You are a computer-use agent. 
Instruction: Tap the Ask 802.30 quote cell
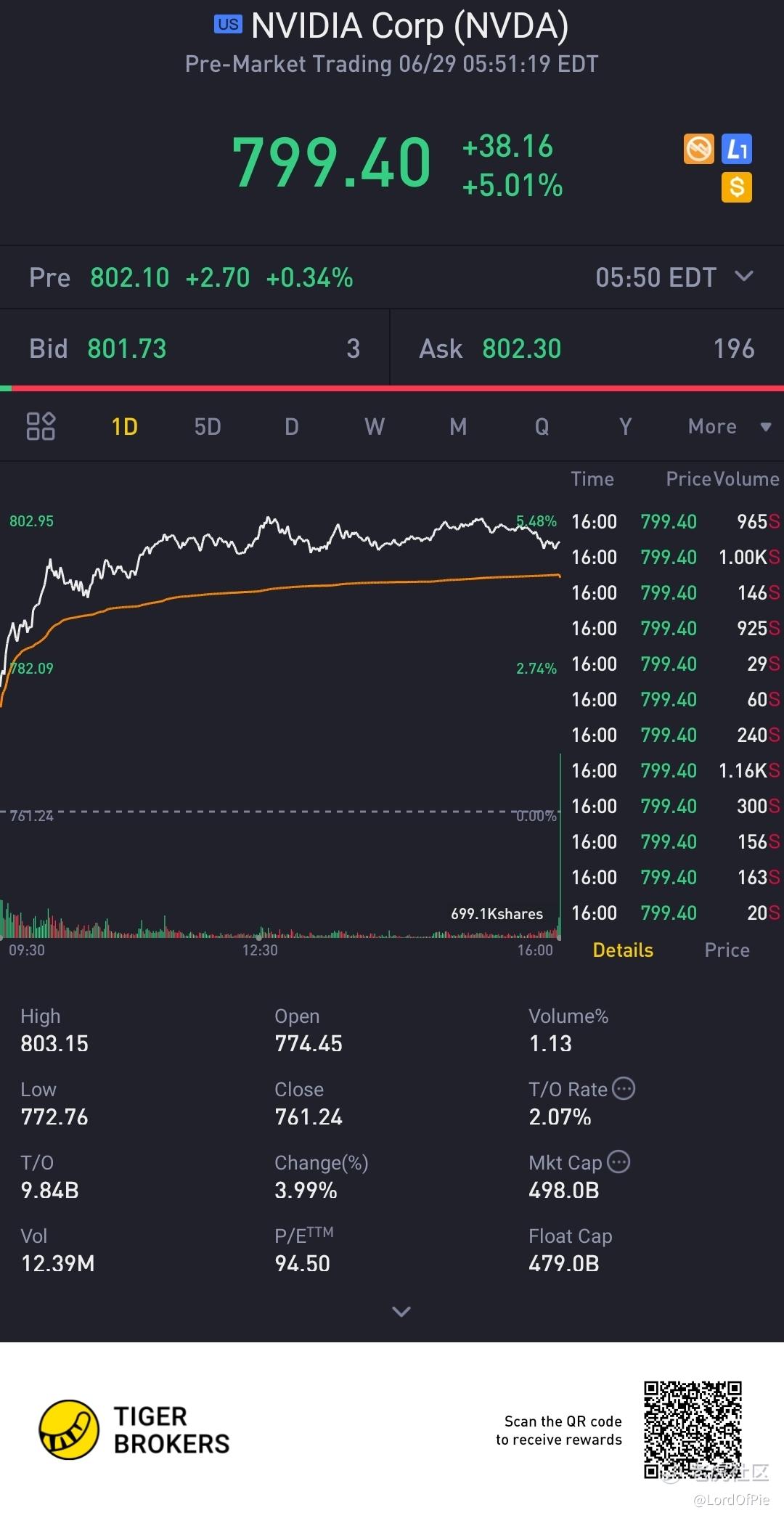pyautogui.click(x=587, y=348)
